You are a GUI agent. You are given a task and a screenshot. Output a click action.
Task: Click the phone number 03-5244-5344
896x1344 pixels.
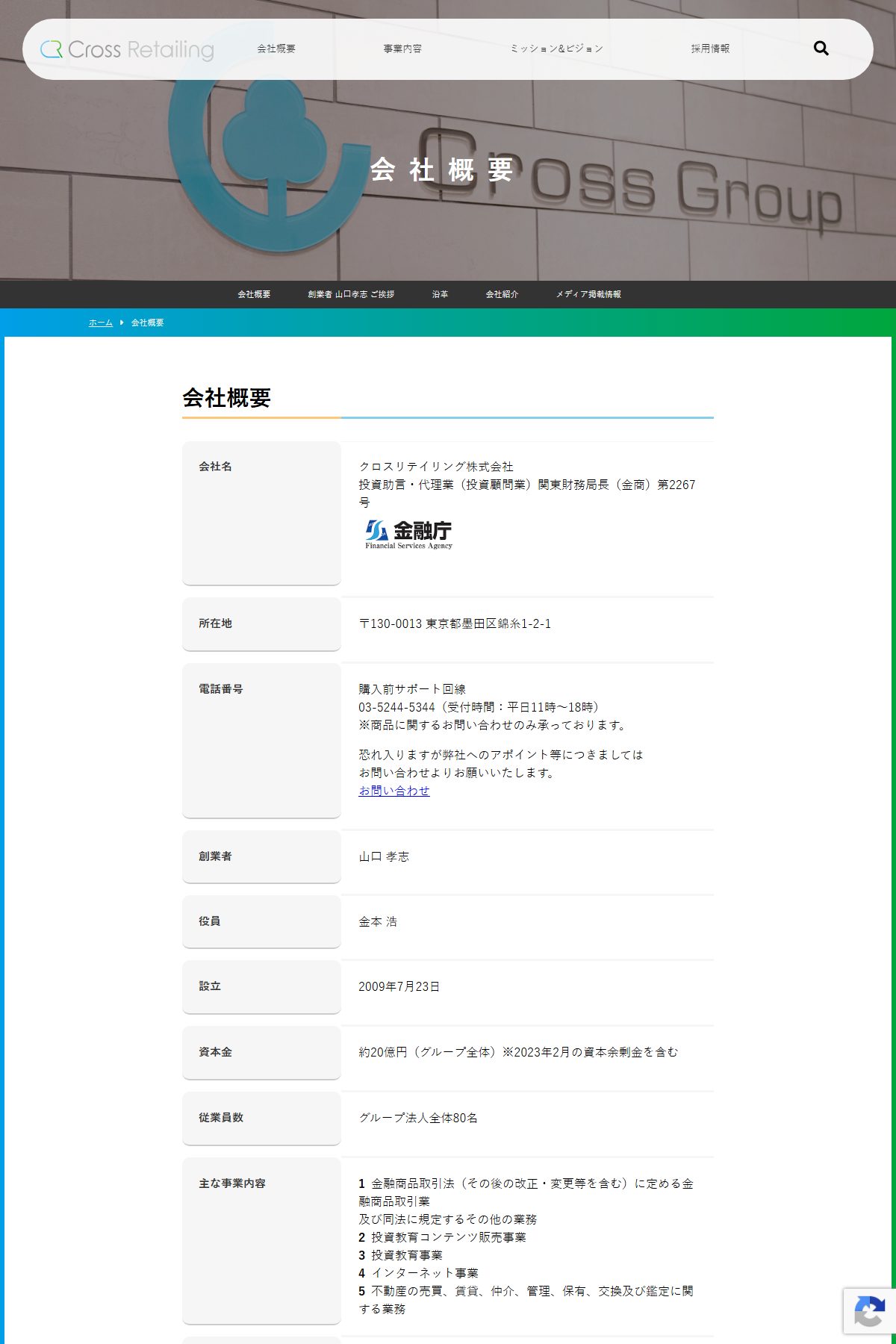[x=396, y=707]
